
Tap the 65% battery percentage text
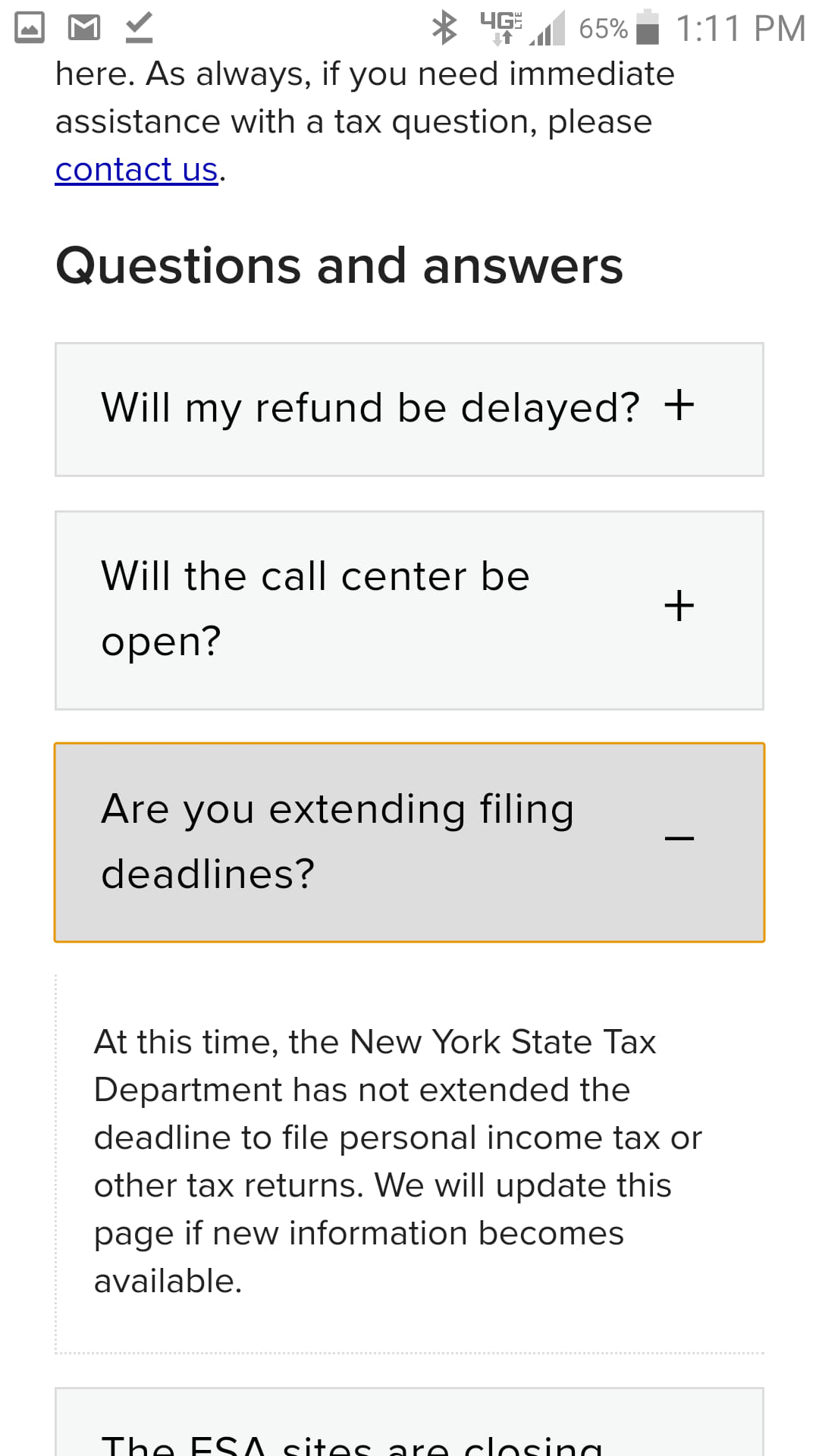coord(603,29)
